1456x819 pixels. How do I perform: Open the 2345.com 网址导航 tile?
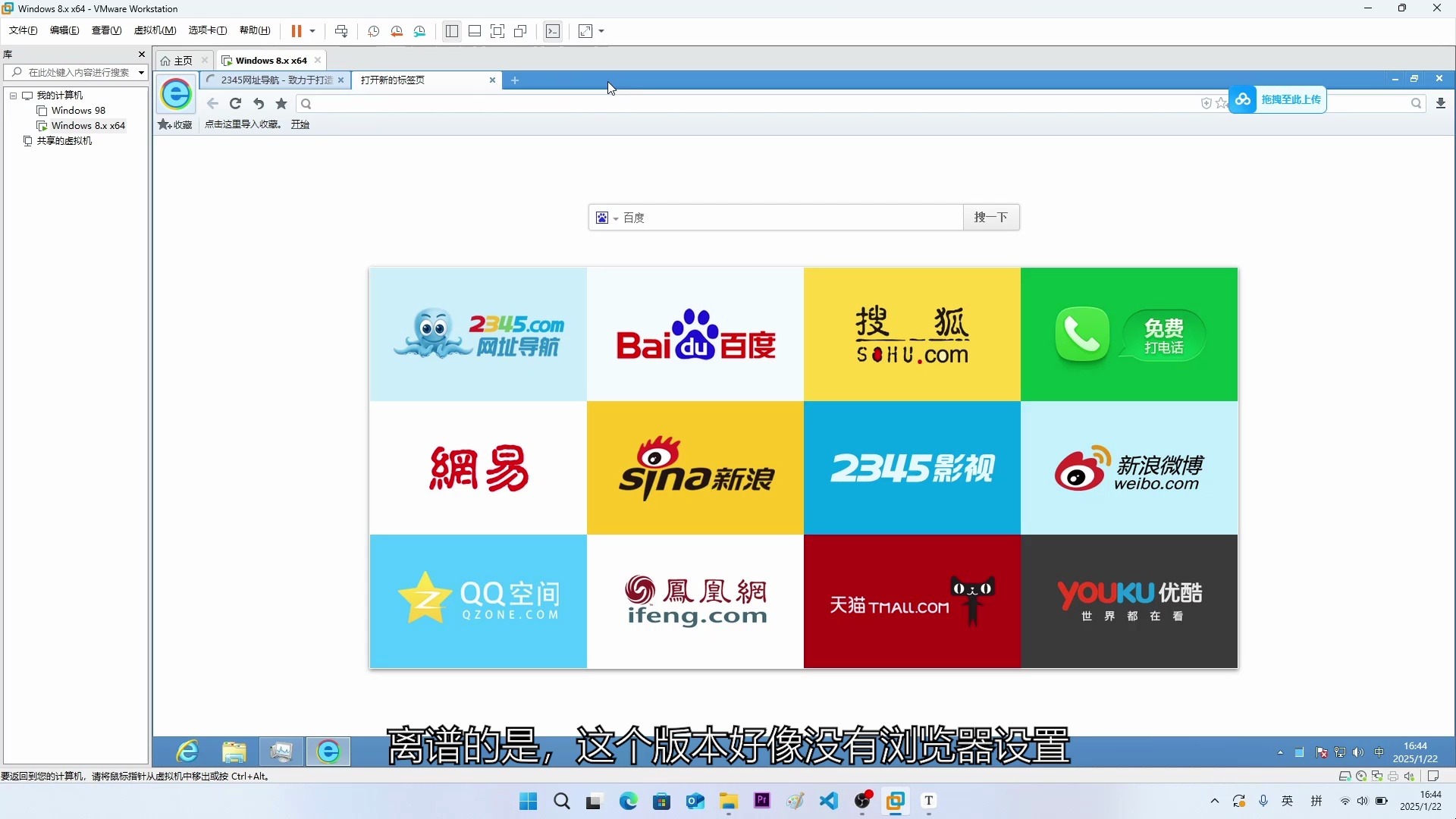(479, 334)
